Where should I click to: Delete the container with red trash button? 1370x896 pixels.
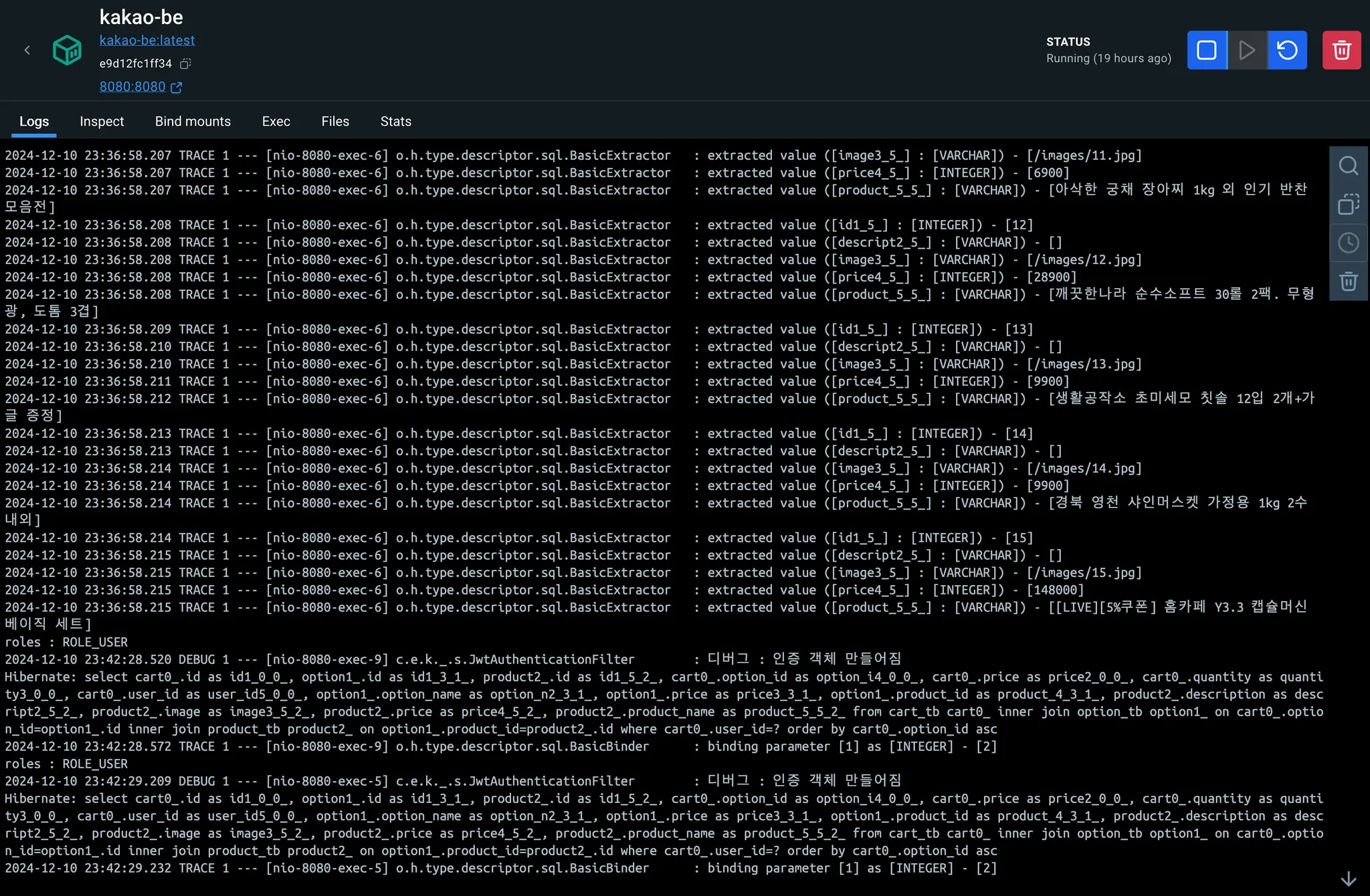pyautogui.click(x=1341, y=50)
